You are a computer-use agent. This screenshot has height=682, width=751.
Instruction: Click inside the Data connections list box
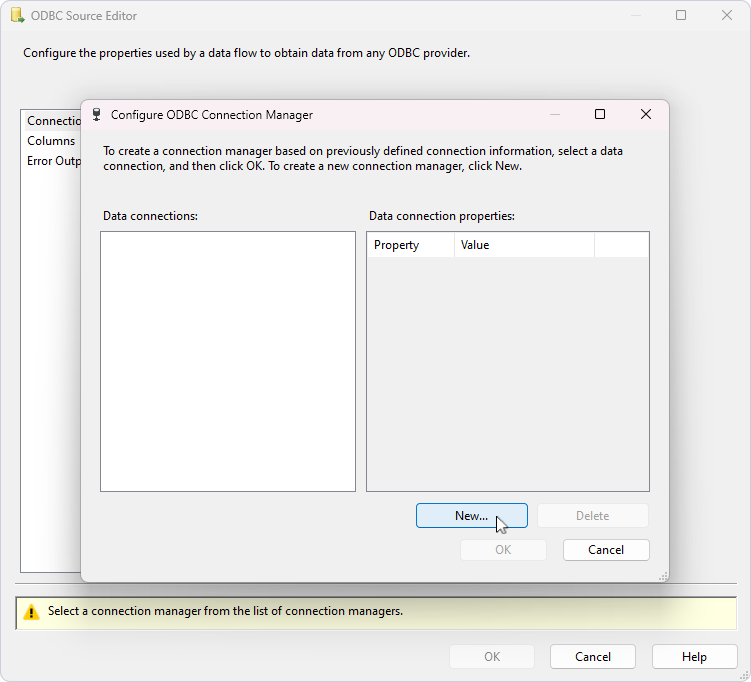[x=228, y=361]
